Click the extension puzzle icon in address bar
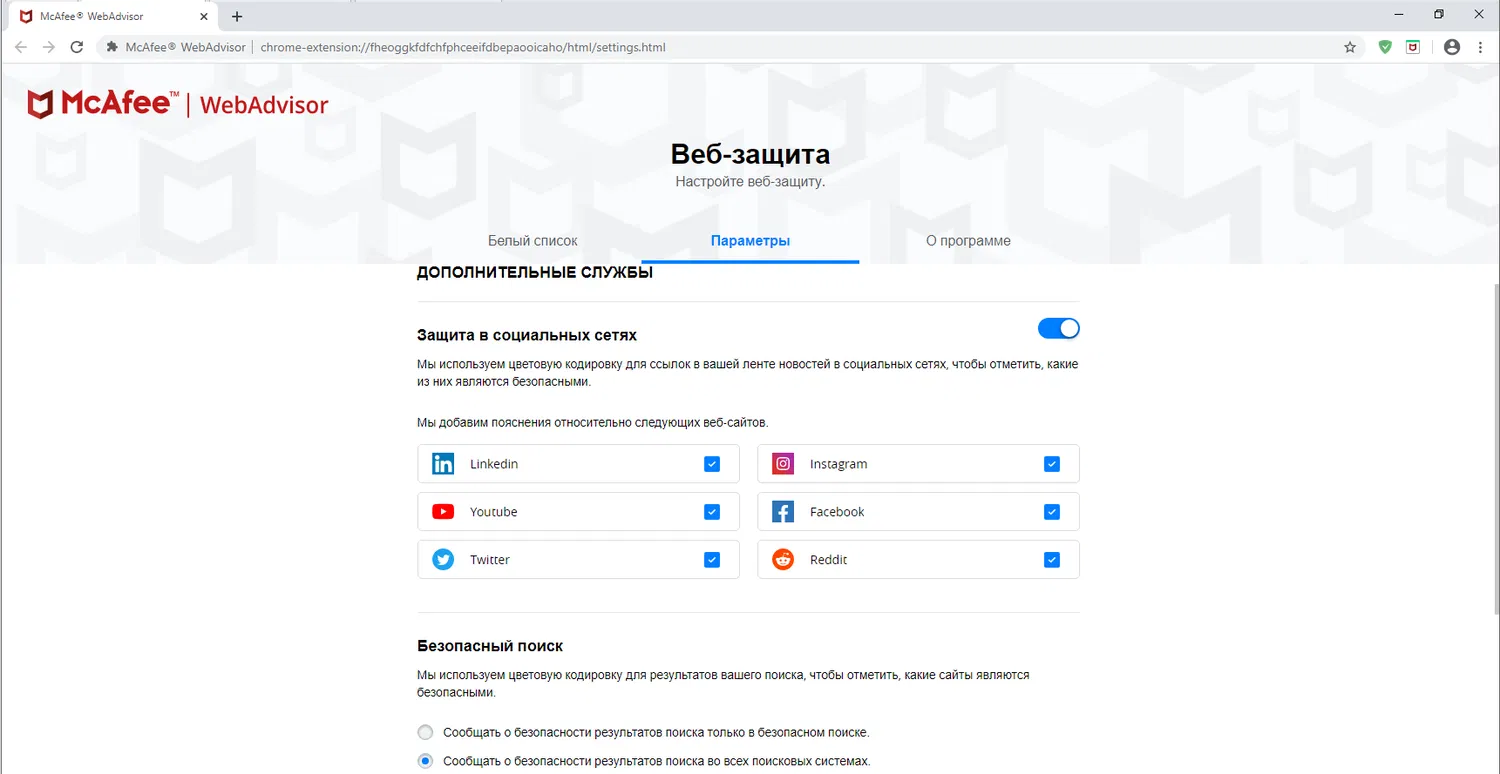Screen dimensions: 1500x774 click(x=110, y=47)
